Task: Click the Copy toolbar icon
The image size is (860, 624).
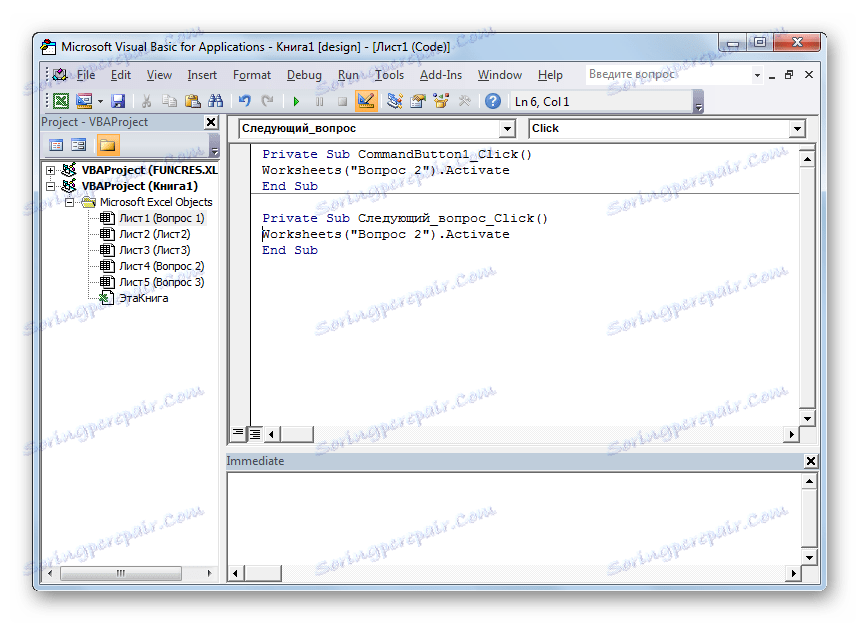Action: point(169,101)
